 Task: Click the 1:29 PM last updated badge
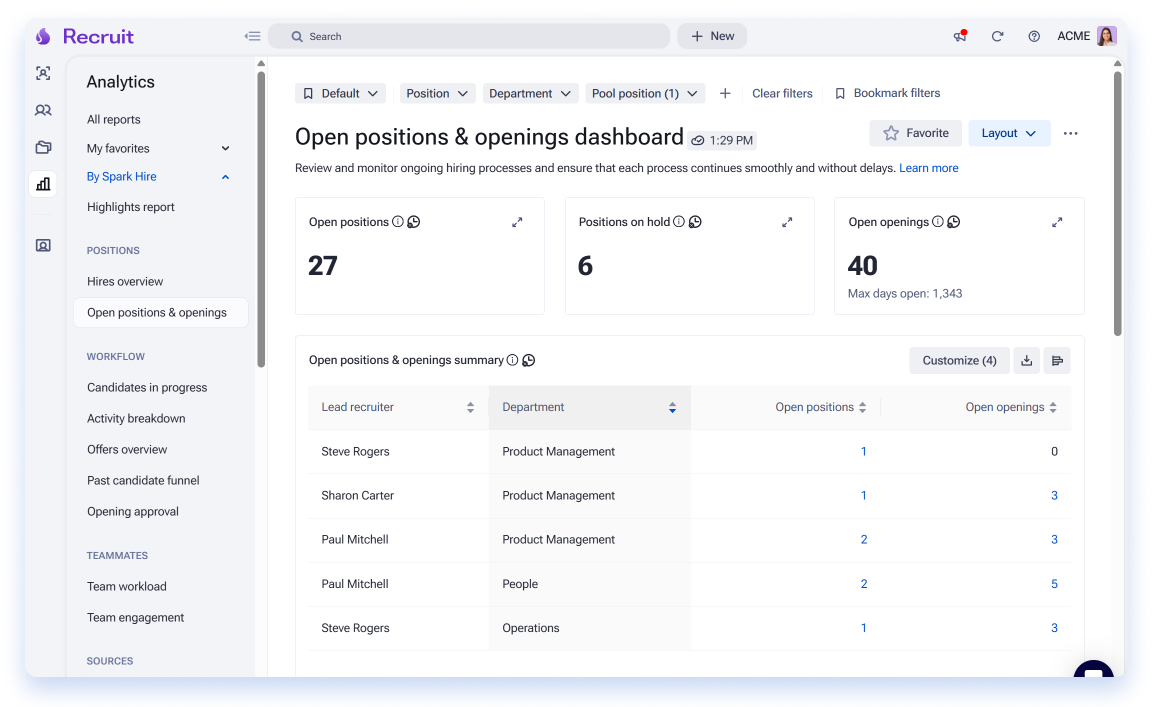click(x=722, y=140)
